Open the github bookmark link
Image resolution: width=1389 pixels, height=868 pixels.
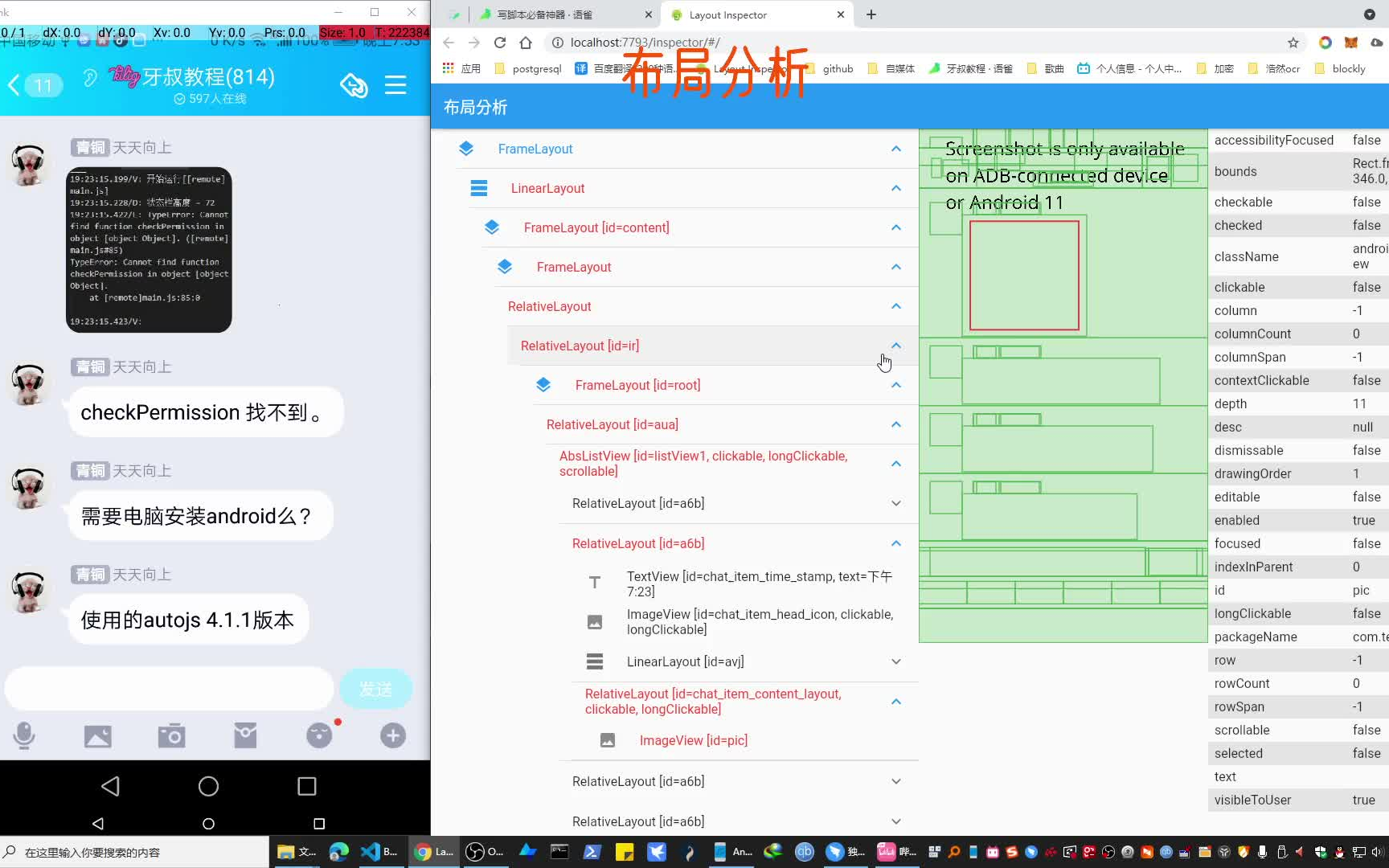(837, 68)
